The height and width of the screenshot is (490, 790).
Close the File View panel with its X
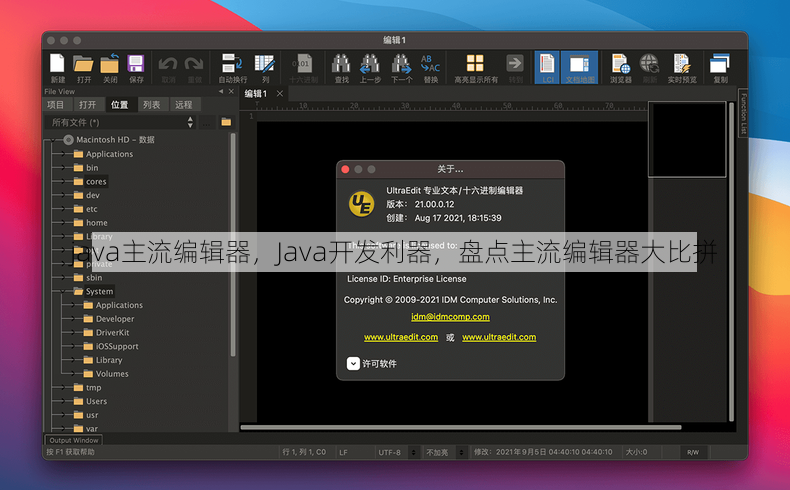(231, 91)
